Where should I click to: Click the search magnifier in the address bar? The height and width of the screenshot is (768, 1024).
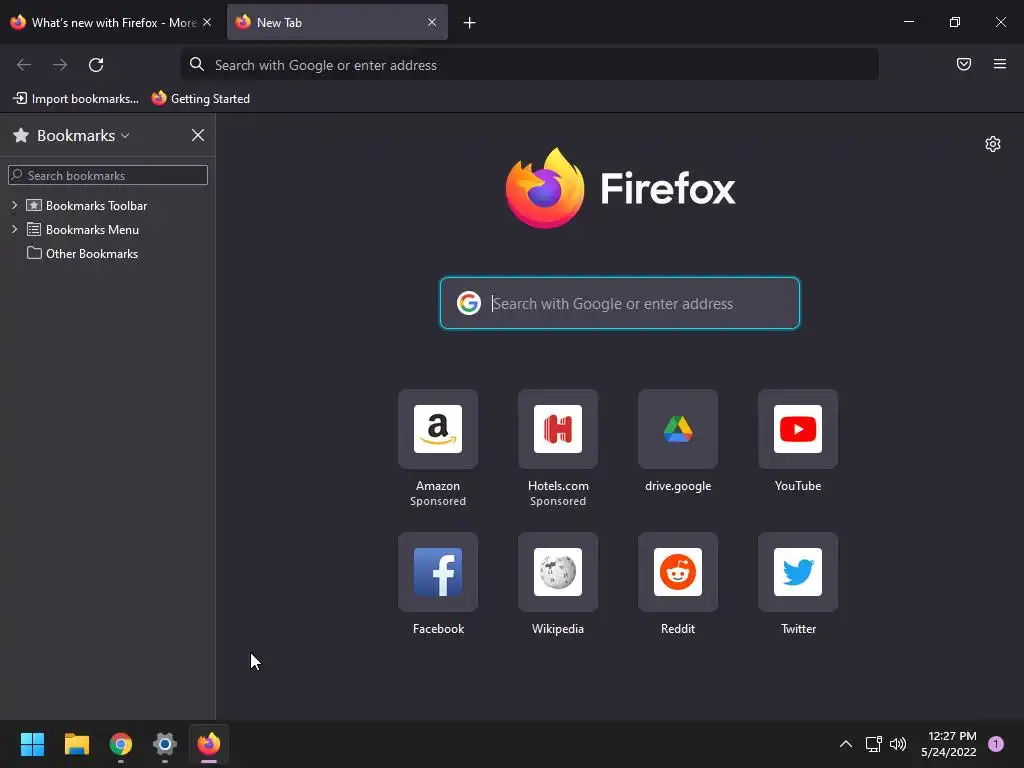[197, 64]
